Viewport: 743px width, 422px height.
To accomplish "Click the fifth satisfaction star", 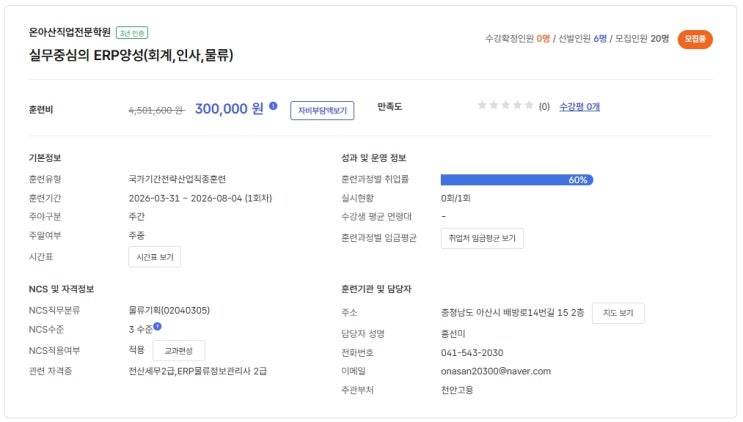I will point(528,105).
